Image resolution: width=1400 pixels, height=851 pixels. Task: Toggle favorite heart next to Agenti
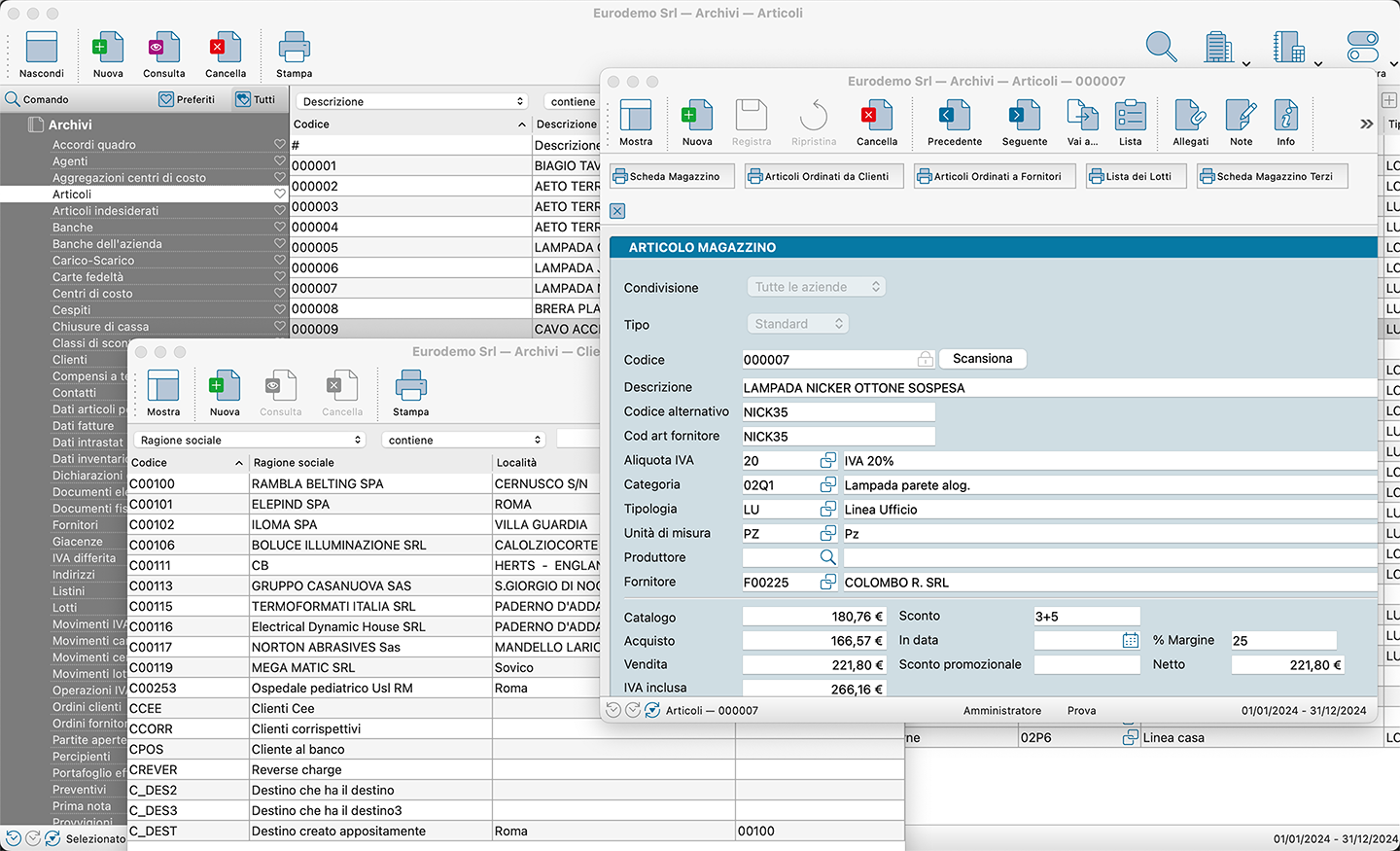click(280, 161)
